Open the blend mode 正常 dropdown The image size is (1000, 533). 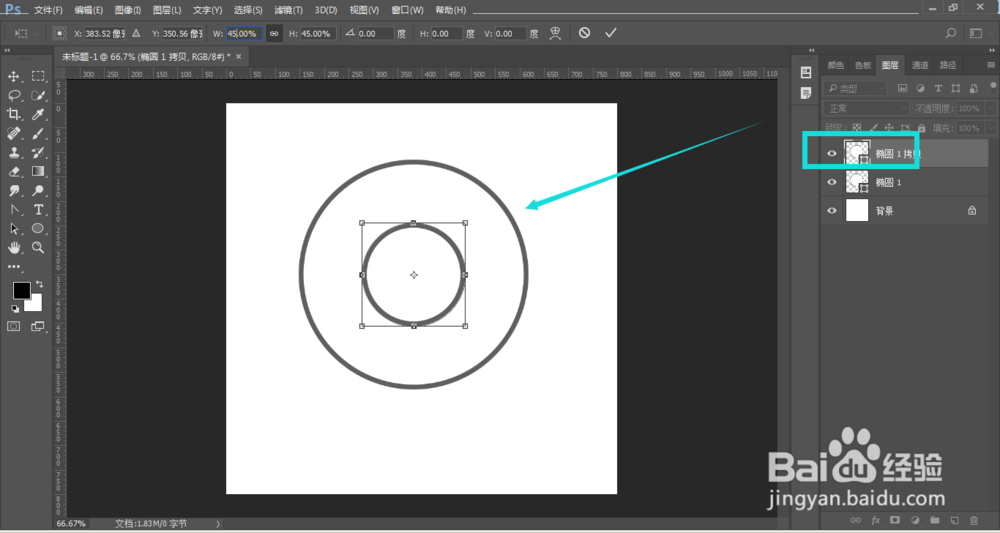(x=866, y=108)
